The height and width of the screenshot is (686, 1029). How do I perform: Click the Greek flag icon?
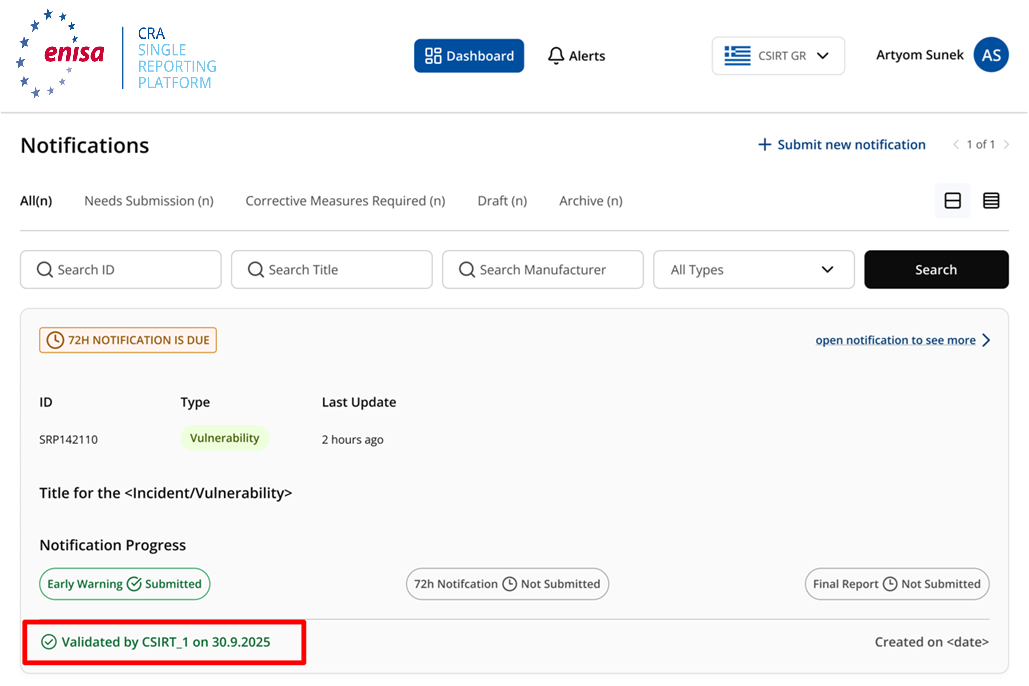point(737,56)
